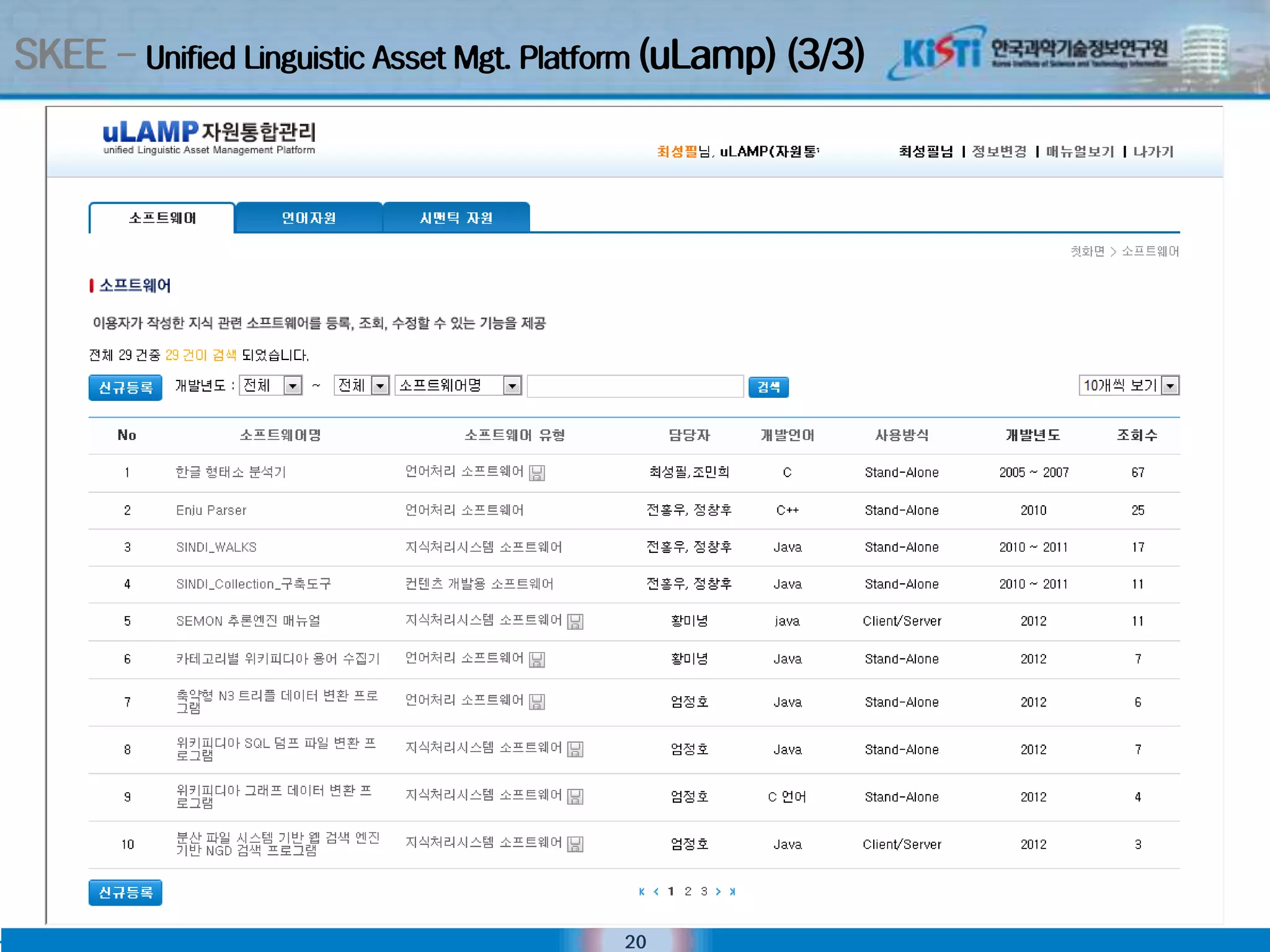The width and height of the screenshot is (1270, 952).
Task: Click the top 신규등록 button
Action: [x=125, y=388]
